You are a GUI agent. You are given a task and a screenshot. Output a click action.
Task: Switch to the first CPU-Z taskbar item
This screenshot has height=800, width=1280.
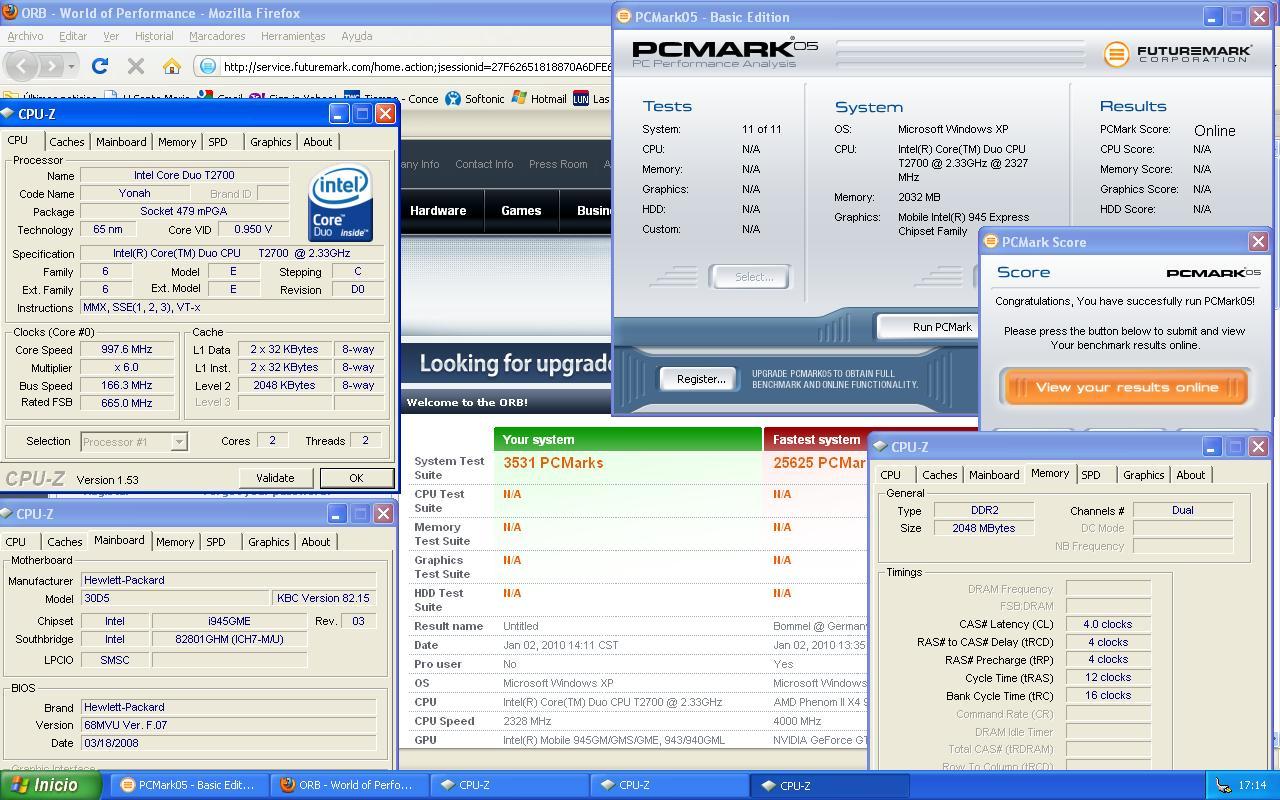pyautogui.click(x=508, y=785)
